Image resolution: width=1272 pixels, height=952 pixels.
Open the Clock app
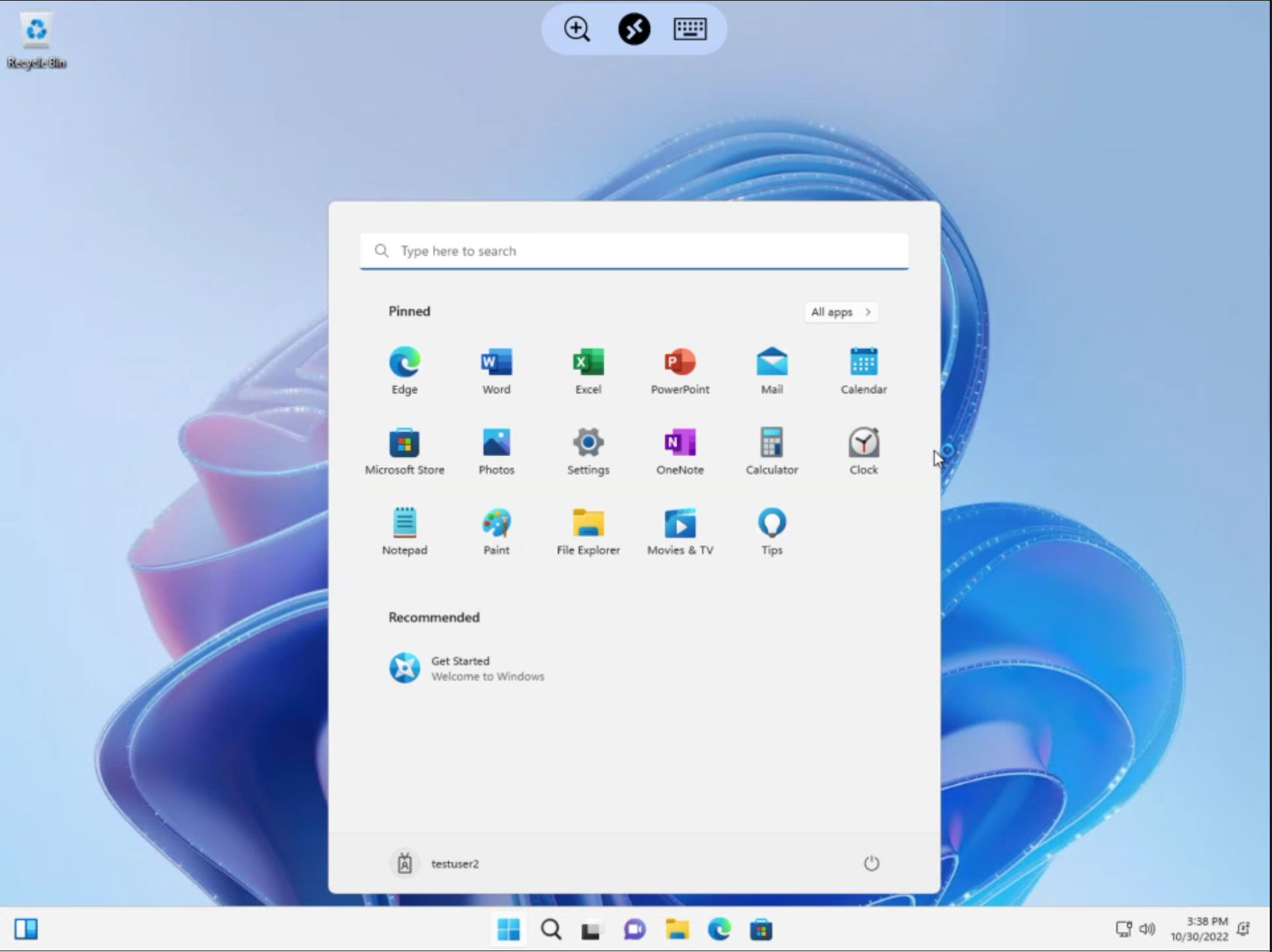pyautogui.click(x=863, y=451)
